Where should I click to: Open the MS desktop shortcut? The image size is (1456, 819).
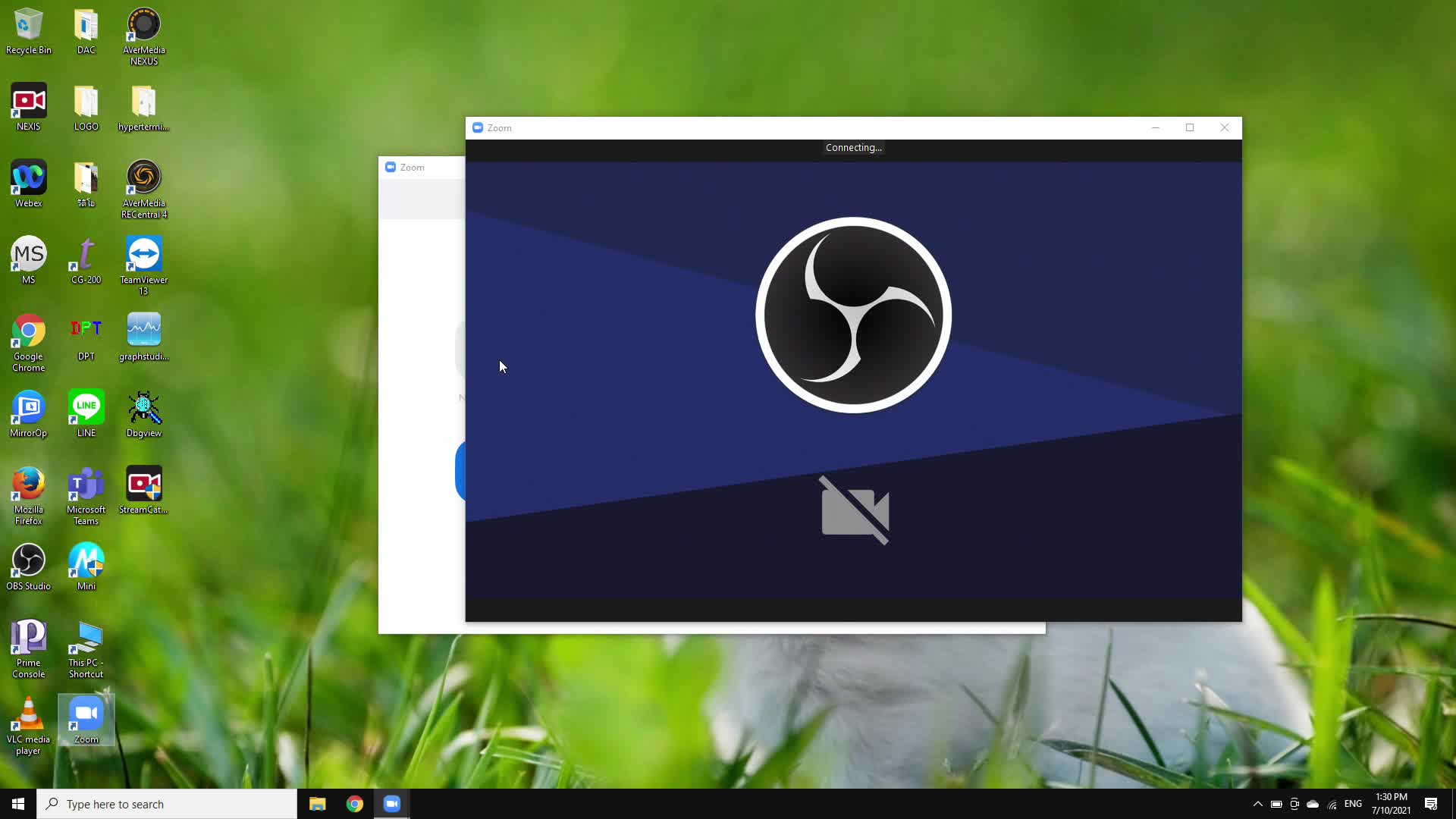click(29, 260)
